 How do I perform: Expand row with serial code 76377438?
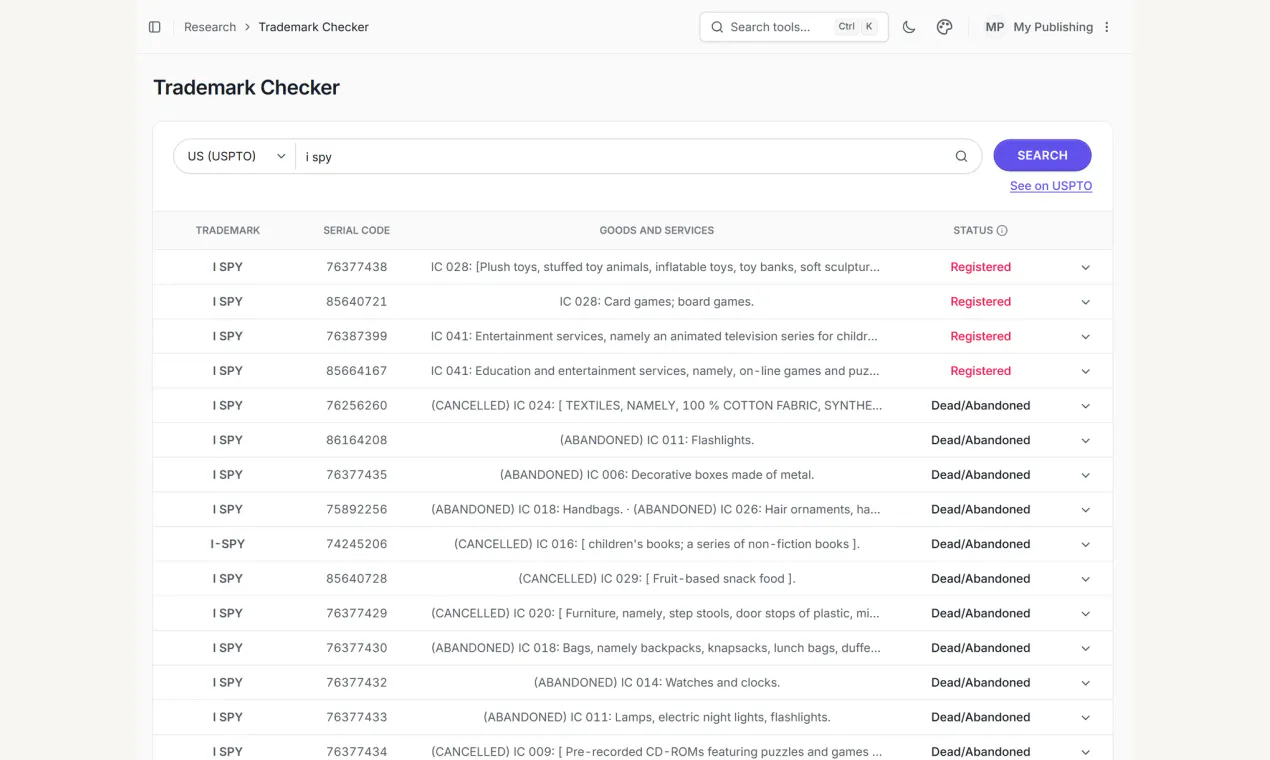[1085, 268]
